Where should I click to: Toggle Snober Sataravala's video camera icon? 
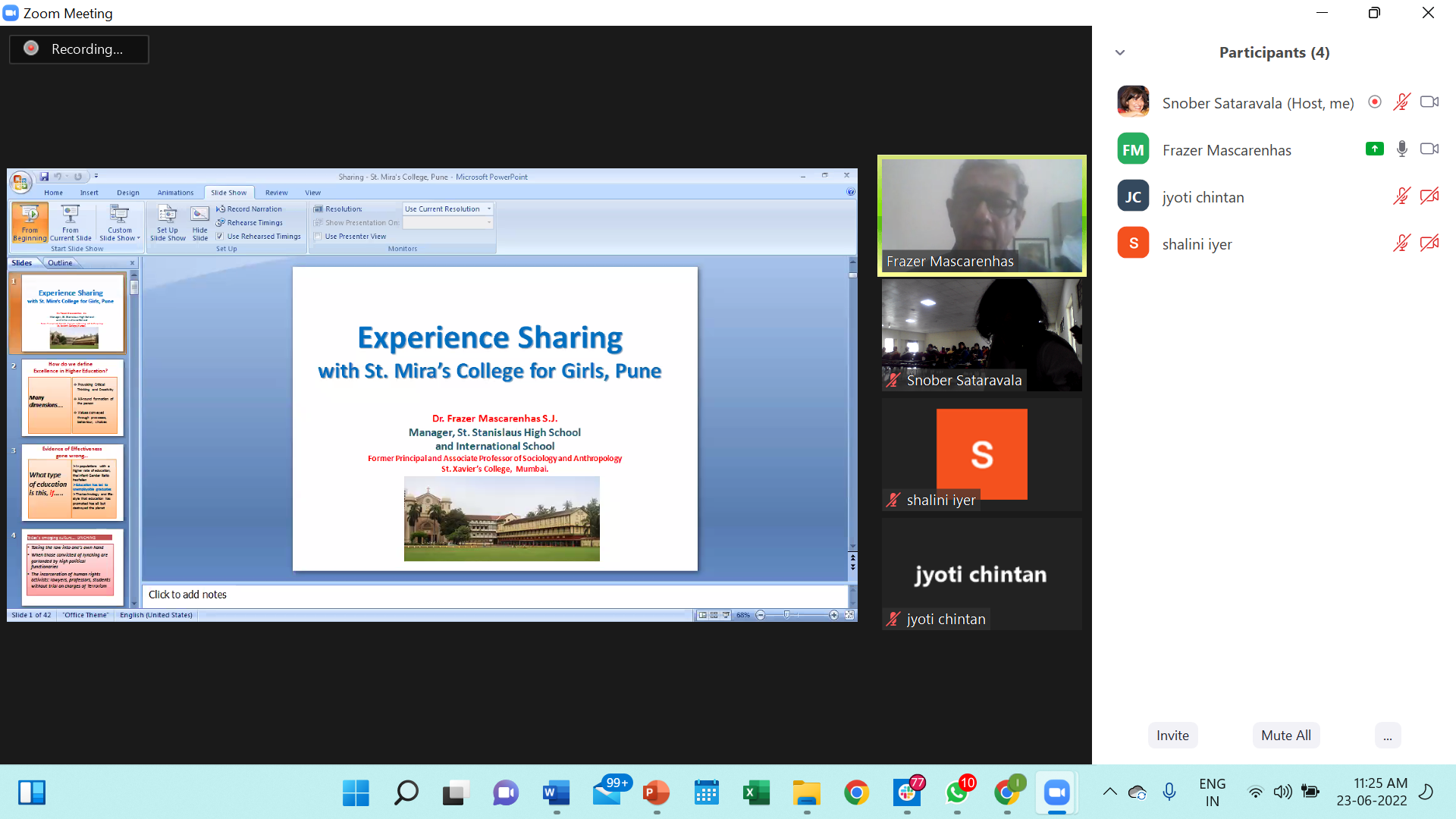click(x=1429, y=102)
